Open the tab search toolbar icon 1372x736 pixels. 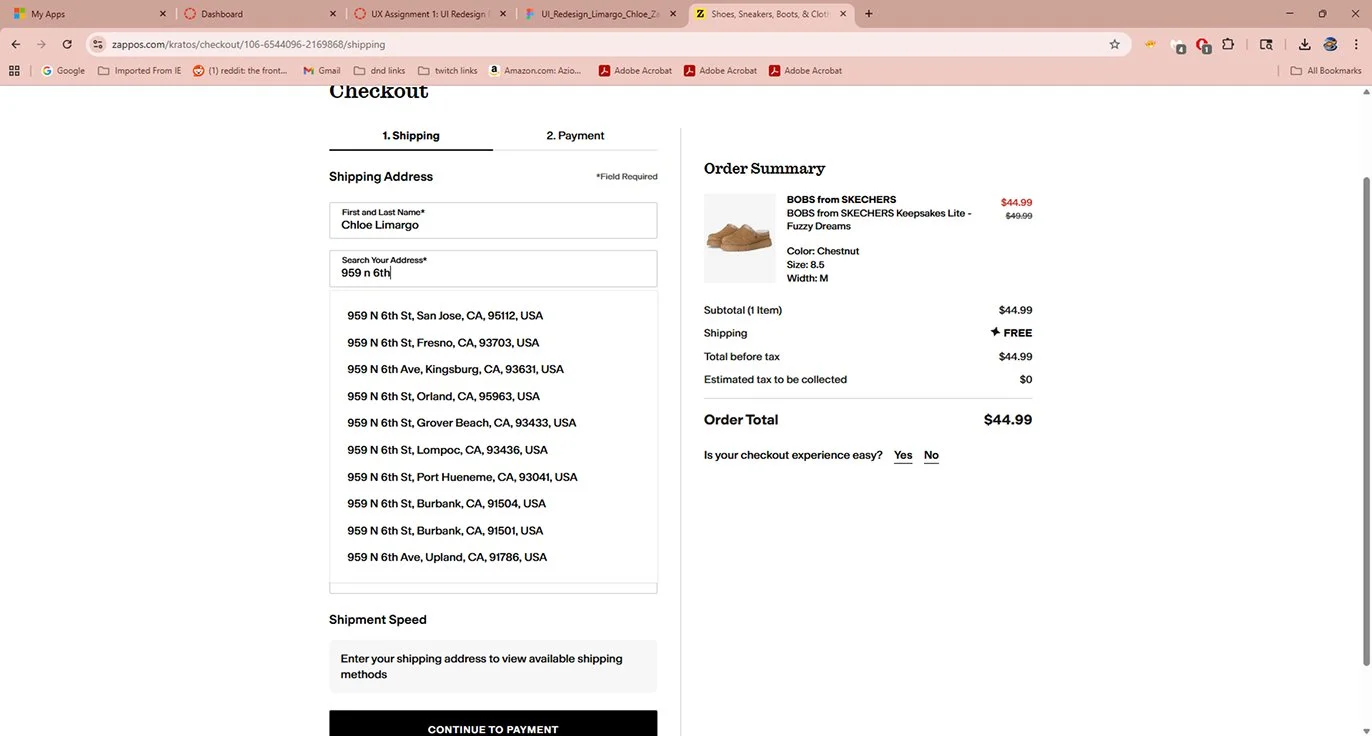[1266, 44]
